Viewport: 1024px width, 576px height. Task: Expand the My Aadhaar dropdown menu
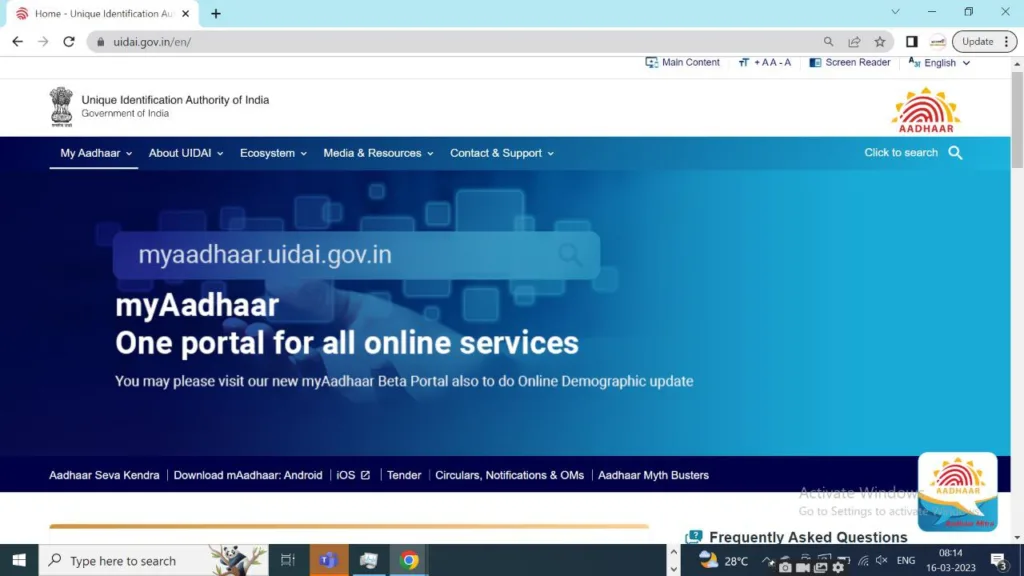coord(95,153)
